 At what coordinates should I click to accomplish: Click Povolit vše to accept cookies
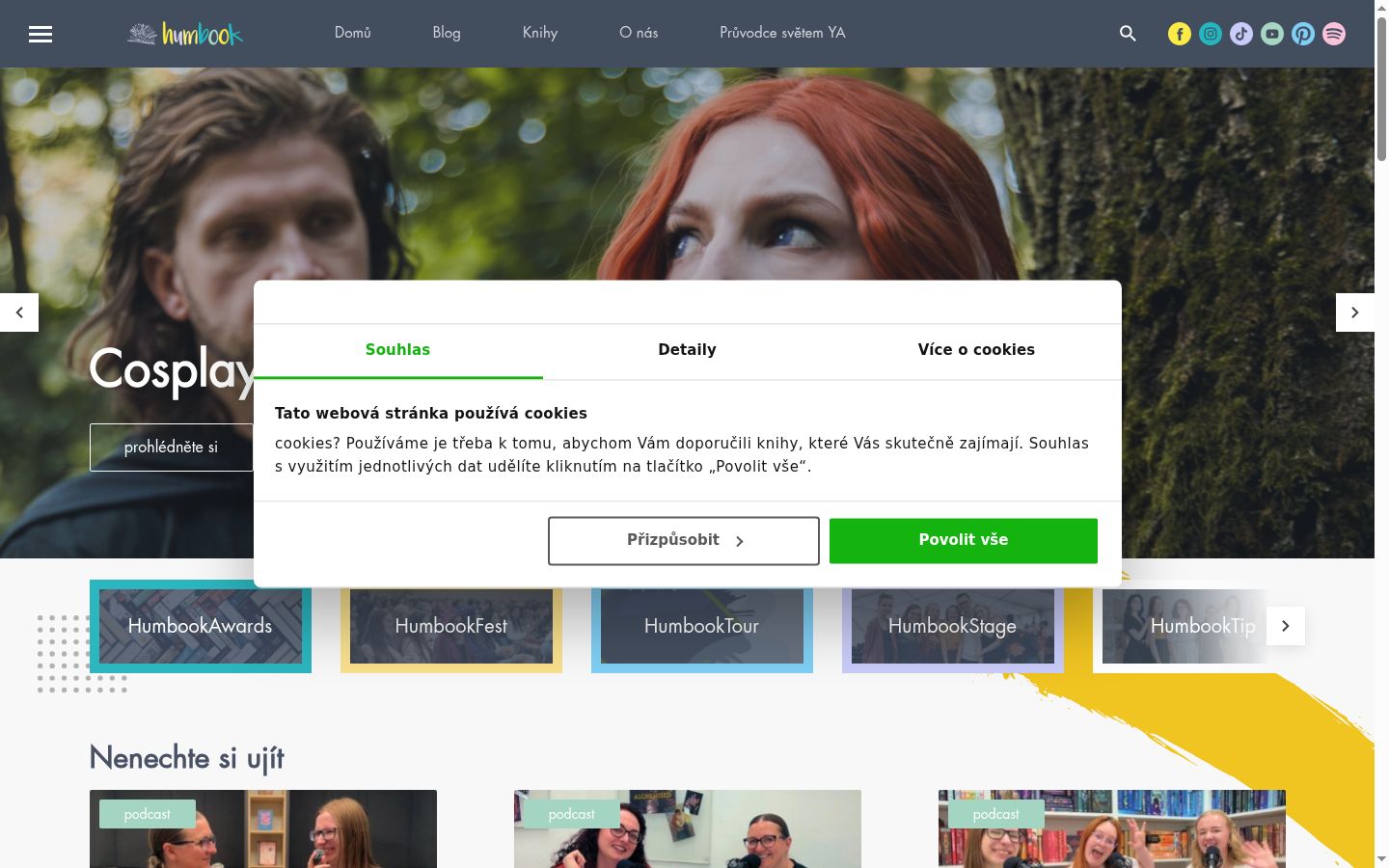(x=964, y=541)
